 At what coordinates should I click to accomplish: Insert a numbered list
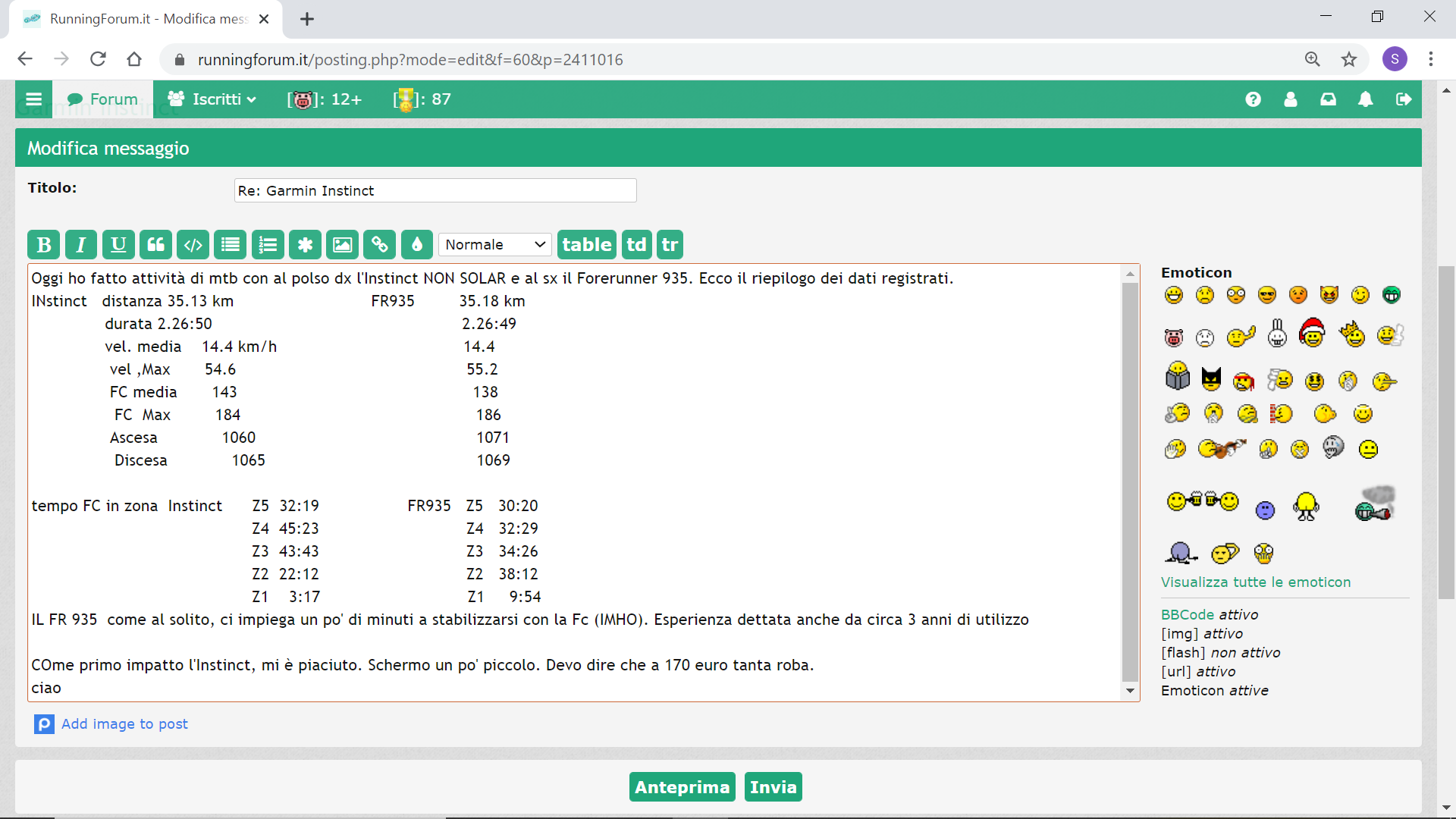[x=268, y=245]
